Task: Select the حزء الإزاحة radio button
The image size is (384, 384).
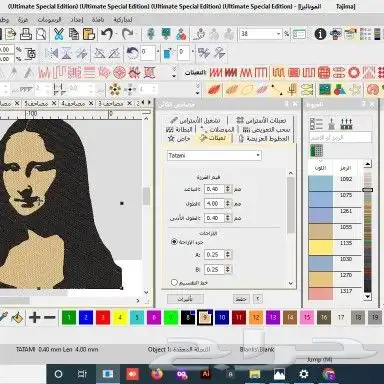Action: [x=174, y=242]
